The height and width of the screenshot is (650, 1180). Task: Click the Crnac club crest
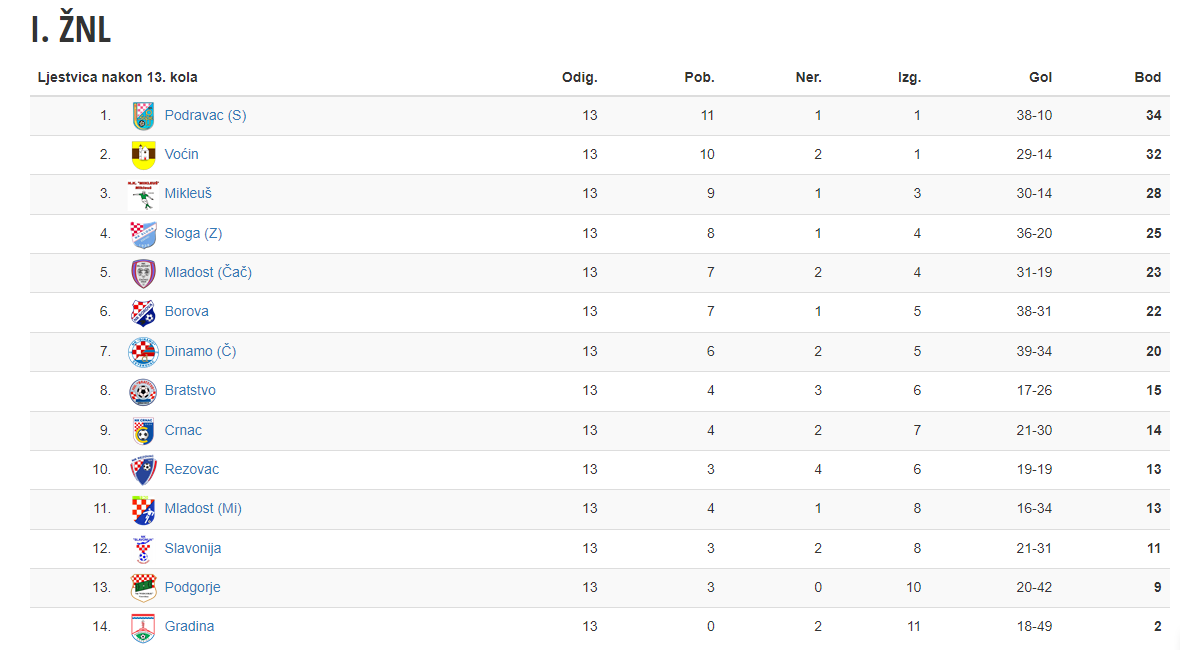(143, 431)
